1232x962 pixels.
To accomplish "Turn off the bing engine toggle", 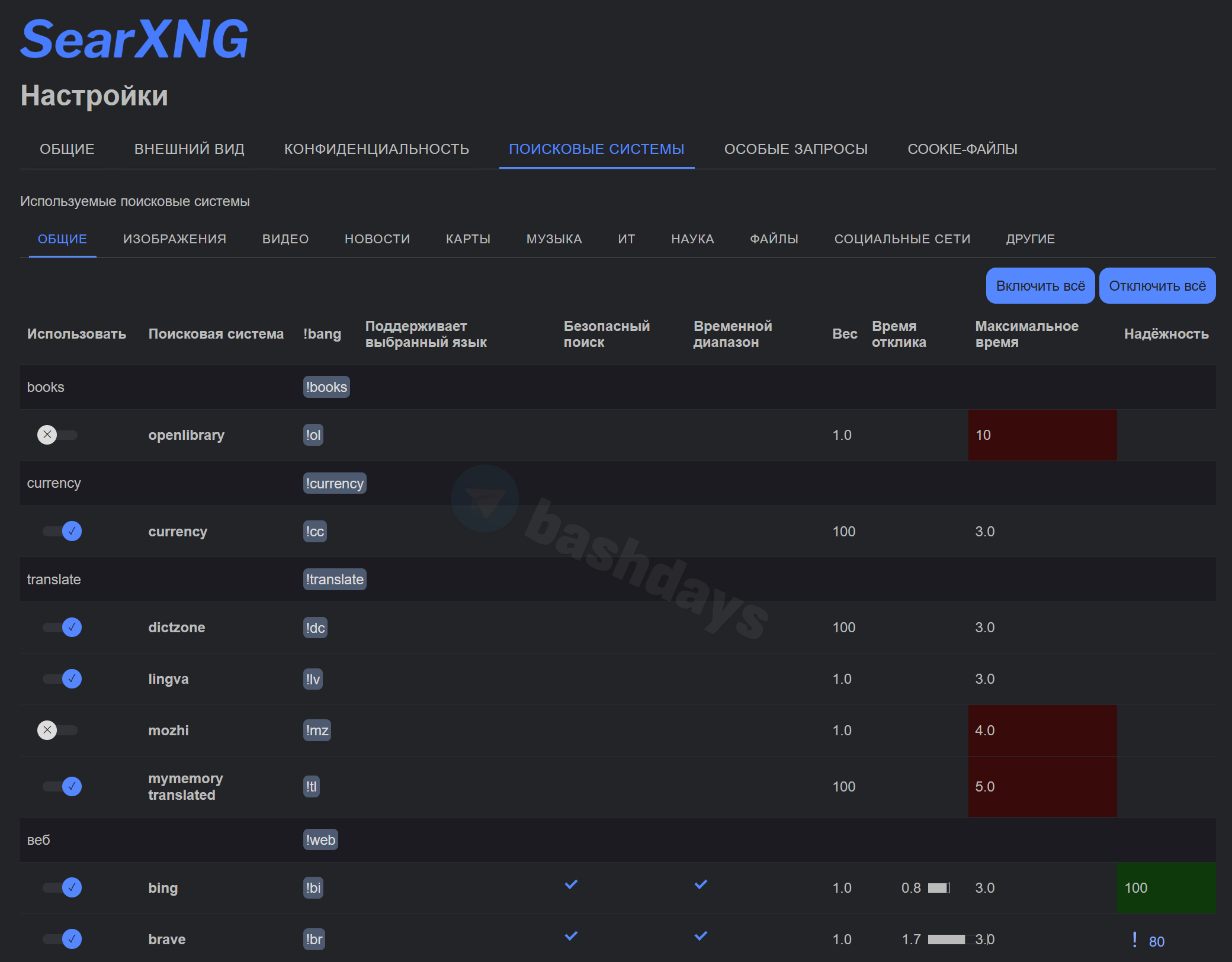I will tap(62, 888).
